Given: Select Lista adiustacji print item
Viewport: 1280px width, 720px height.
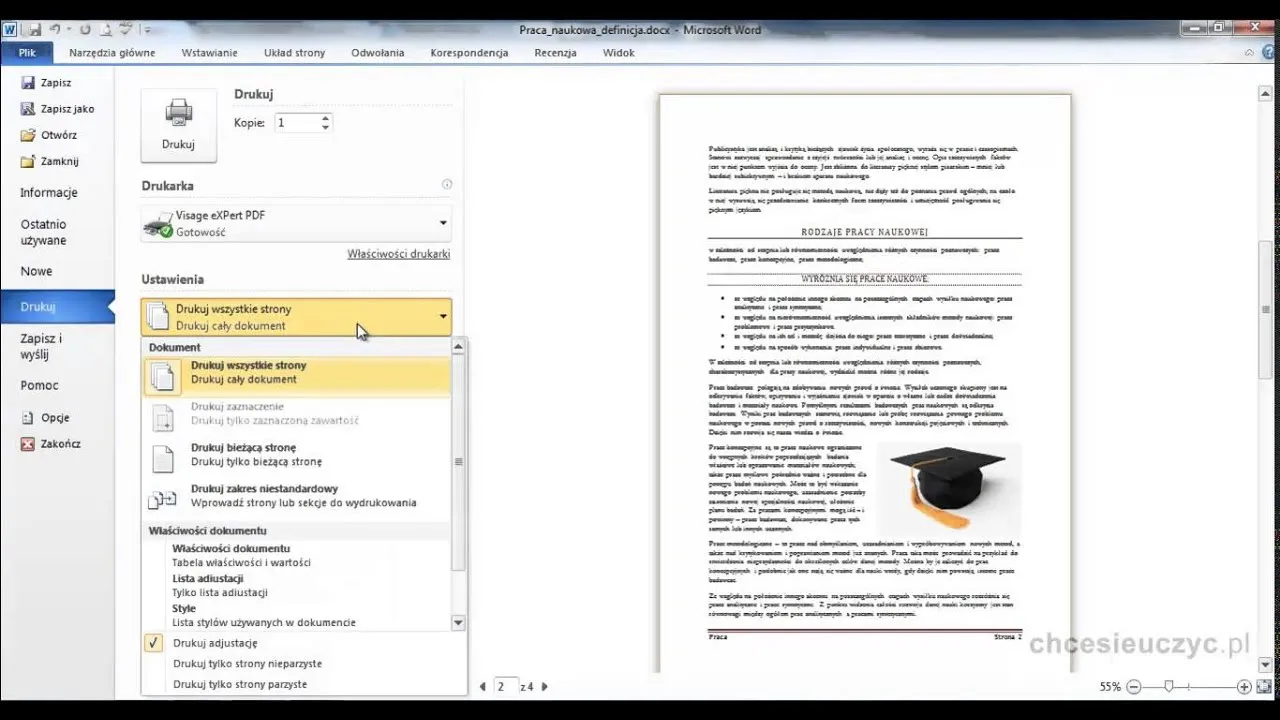Looking at the screenshot, I should [297, 586].
